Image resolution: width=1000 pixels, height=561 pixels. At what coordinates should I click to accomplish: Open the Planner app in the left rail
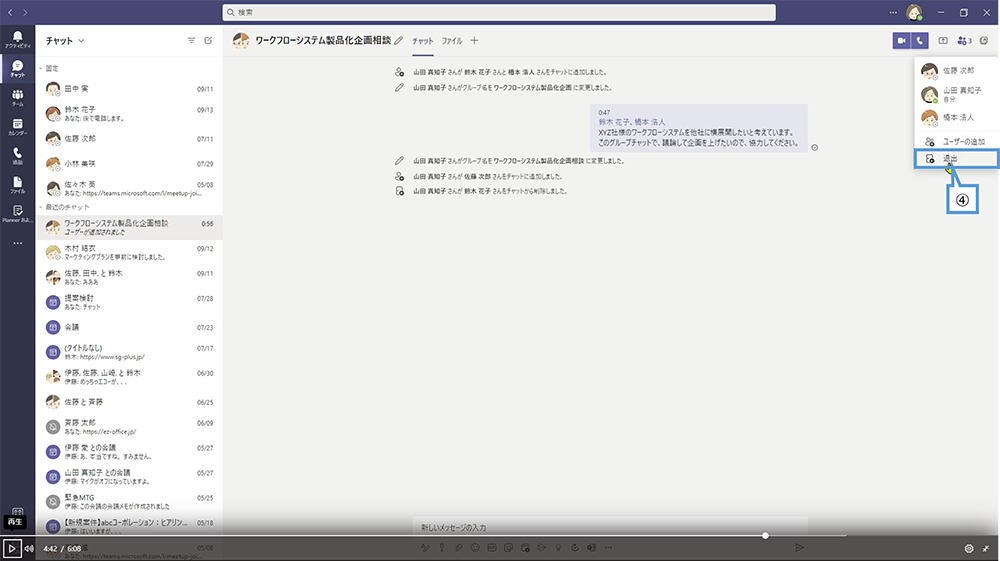coord(17,214)
